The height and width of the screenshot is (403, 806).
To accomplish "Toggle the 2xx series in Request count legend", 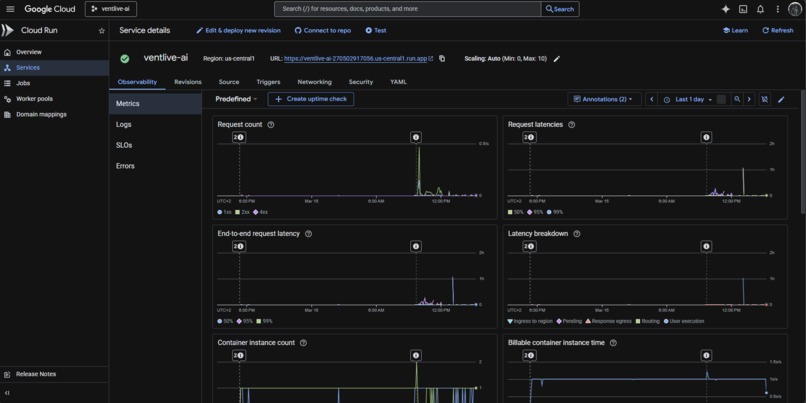I will [x=241, y=212].
